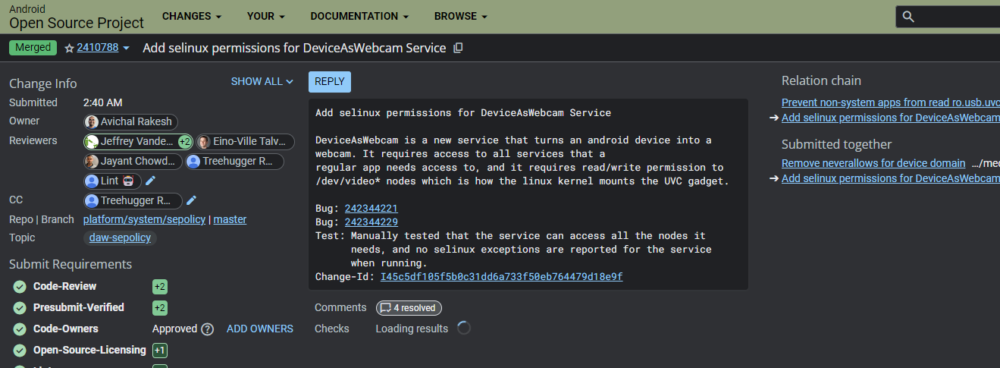The height and width of the screenshot is (368, 1000).
Task: Open Prevent non-system apps relation chain link
Action: (890, 103)
